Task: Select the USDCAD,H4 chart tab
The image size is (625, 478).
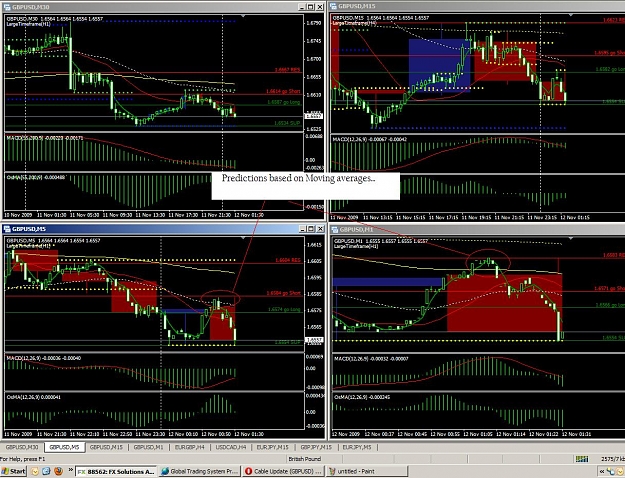Action: click(x=231, y=447)
